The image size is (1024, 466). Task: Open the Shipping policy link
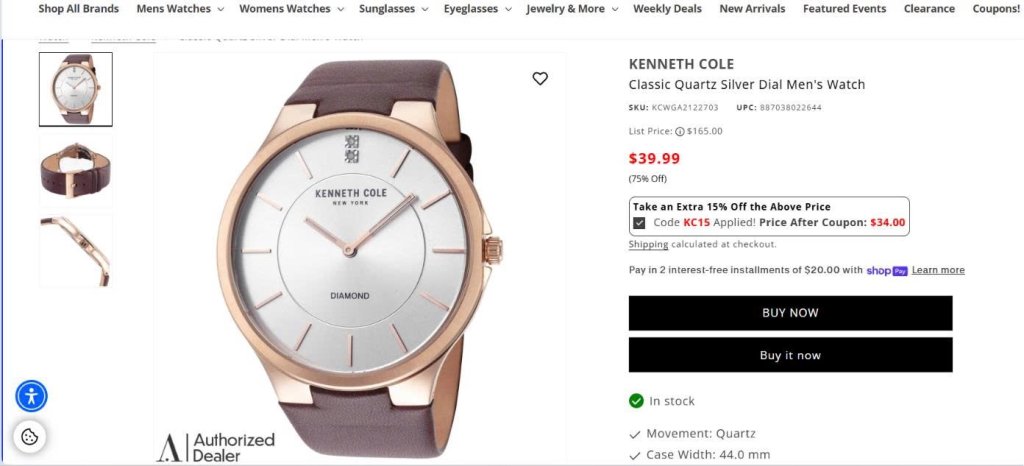(648, 244)
